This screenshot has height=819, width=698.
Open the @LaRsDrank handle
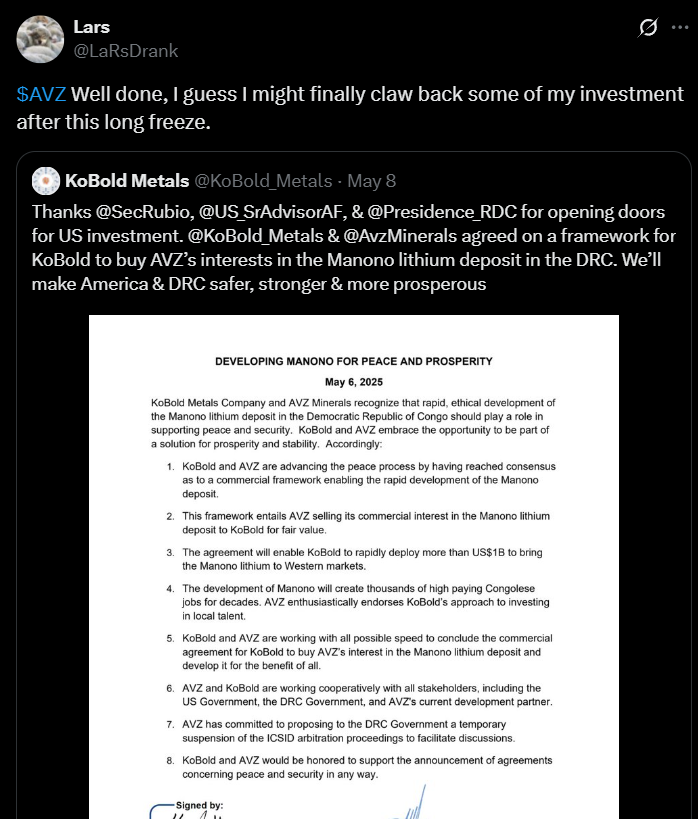point(125,49)
